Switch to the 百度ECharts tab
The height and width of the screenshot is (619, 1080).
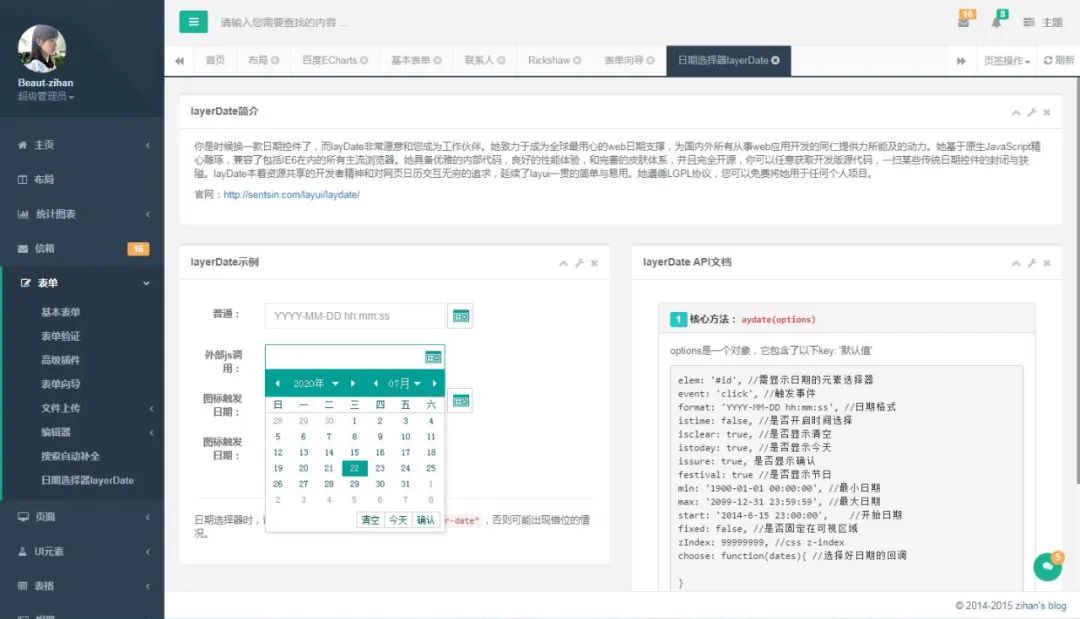(335, 61)
